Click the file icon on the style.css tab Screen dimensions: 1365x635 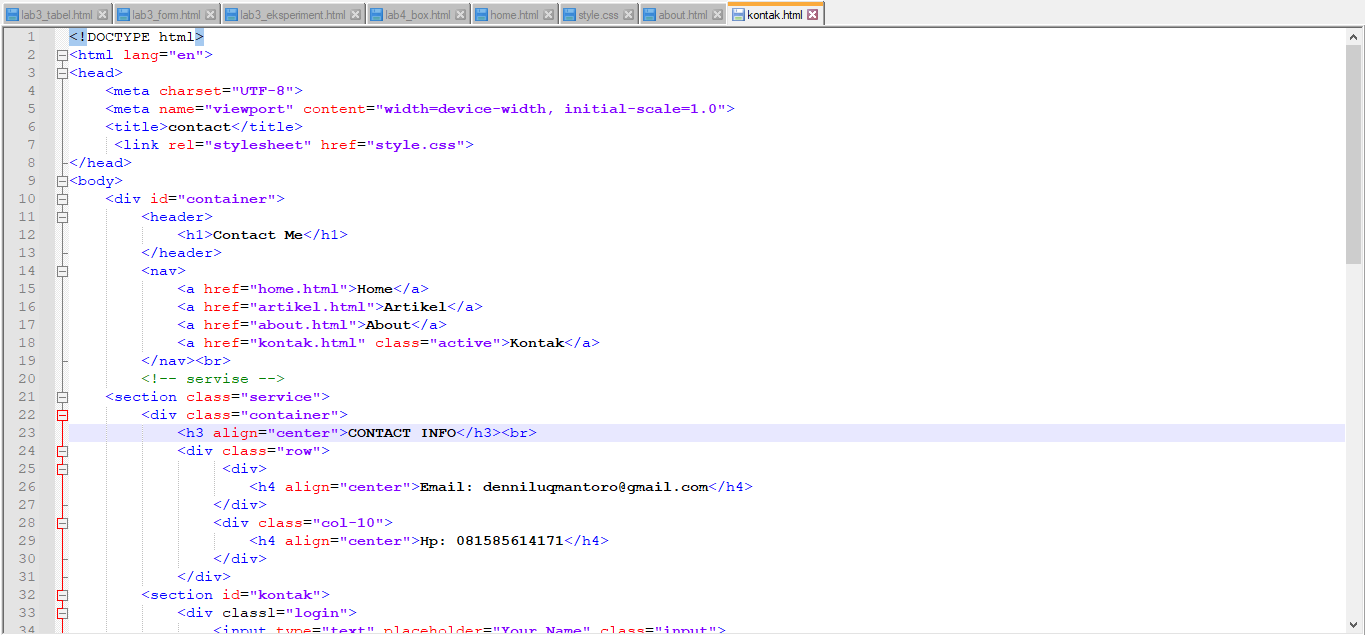[x=568, y=14]
